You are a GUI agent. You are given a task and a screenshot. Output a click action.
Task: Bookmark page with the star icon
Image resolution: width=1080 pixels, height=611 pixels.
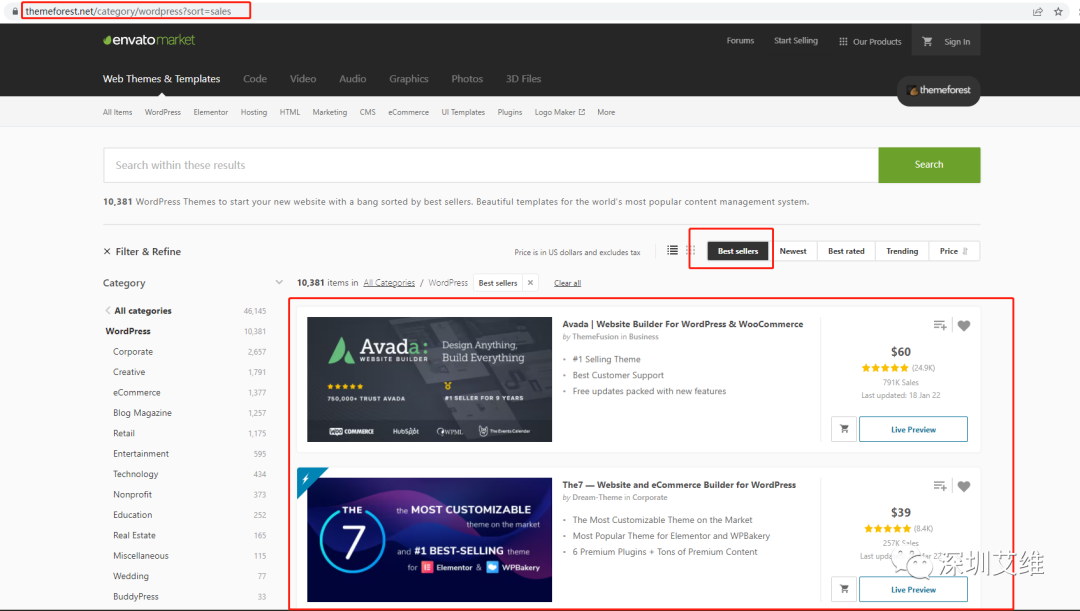pyautogui.click(x=1059, y=12)
